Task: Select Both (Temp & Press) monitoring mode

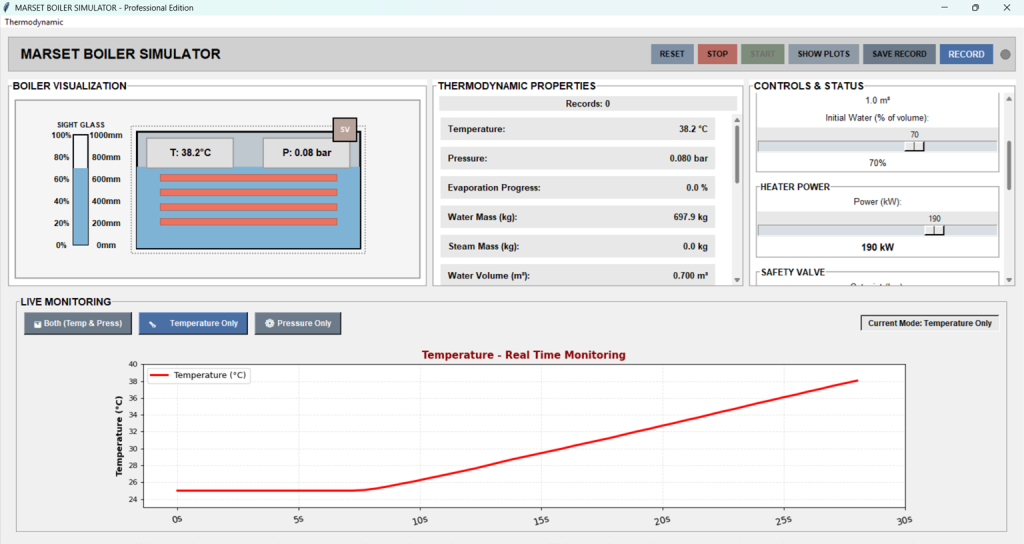Action: [x=78, y=323]
